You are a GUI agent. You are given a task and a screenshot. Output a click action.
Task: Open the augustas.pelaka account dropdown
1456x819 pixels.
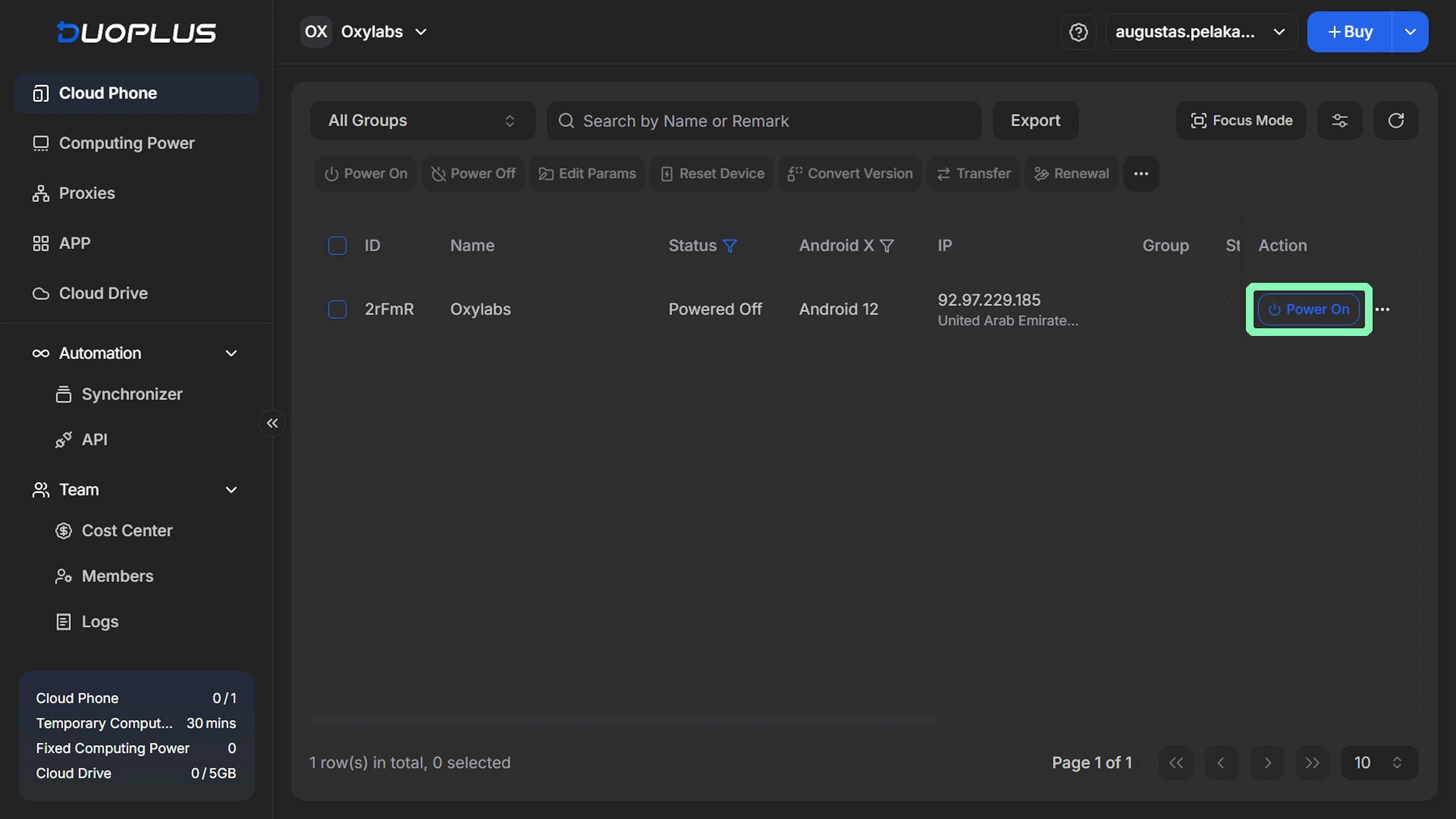[1201, 32]
